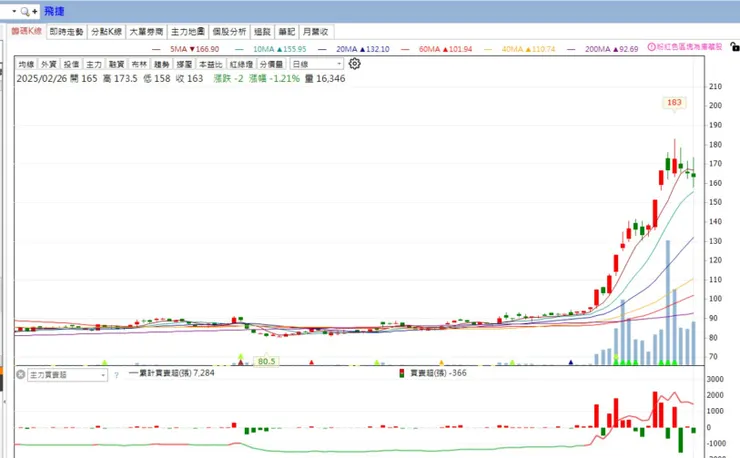Image resolution: width=740 pixels, height=458 pixels.
Task: Click the 200MA 92.69 legend entry
Action: click(612, 49)
